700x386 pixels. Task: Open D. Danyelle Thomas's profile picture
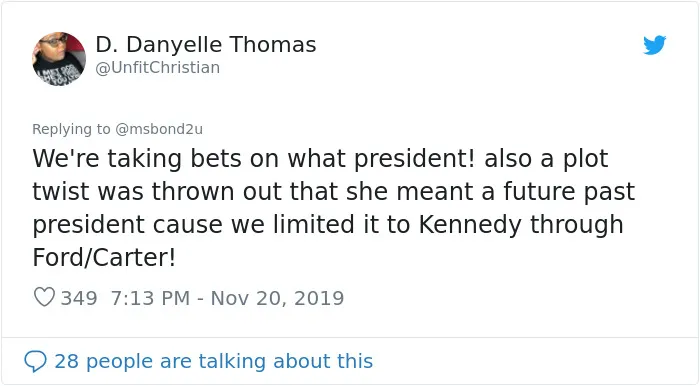click(x=59, y=58)
